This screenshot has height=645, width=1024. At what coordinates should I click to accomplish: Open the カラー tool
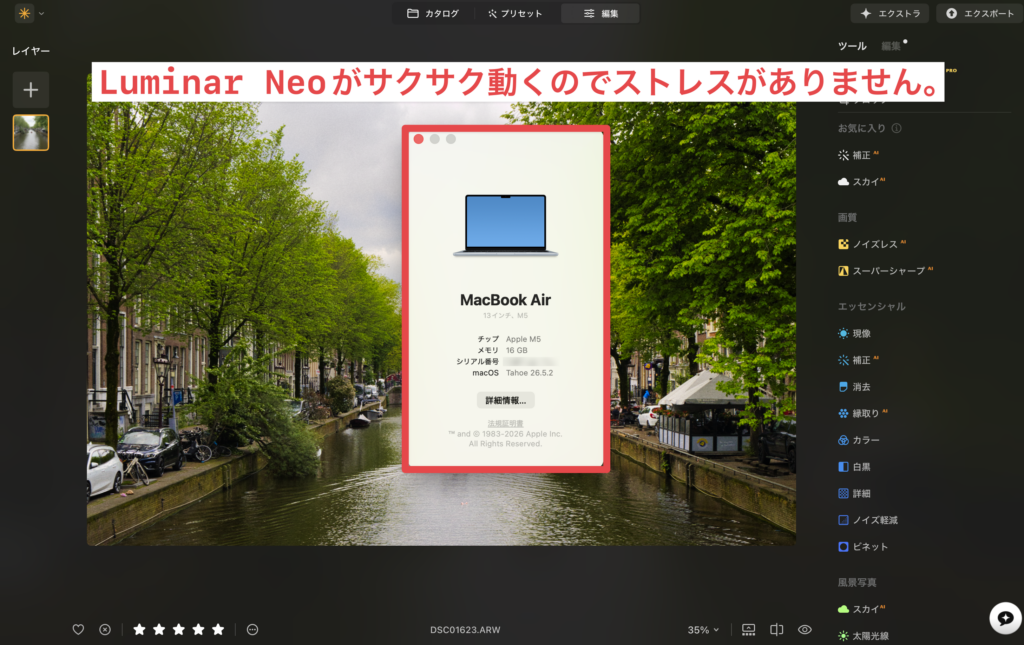(x=859, y=440)
